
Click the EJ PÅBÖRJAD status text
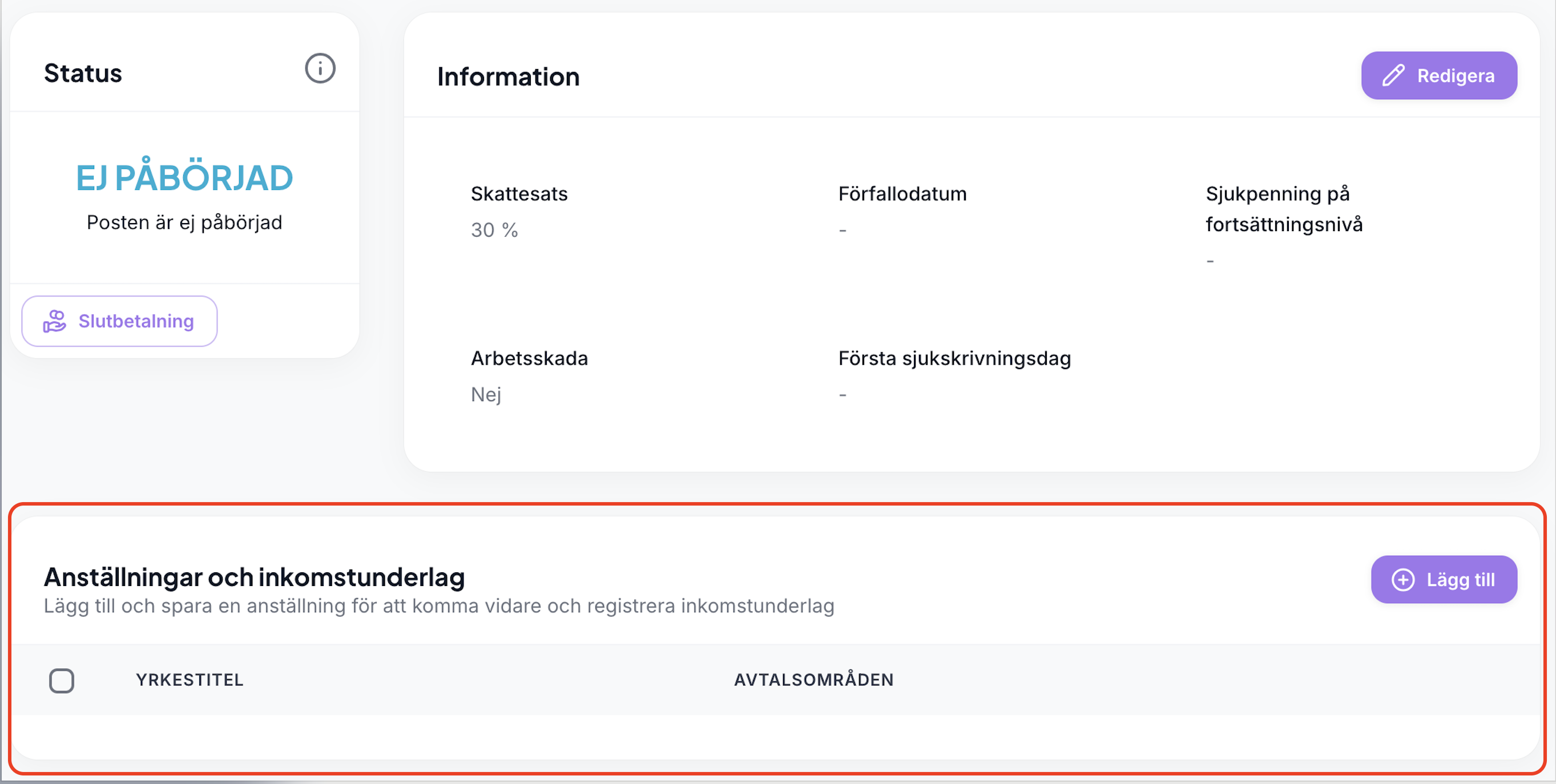184,178
